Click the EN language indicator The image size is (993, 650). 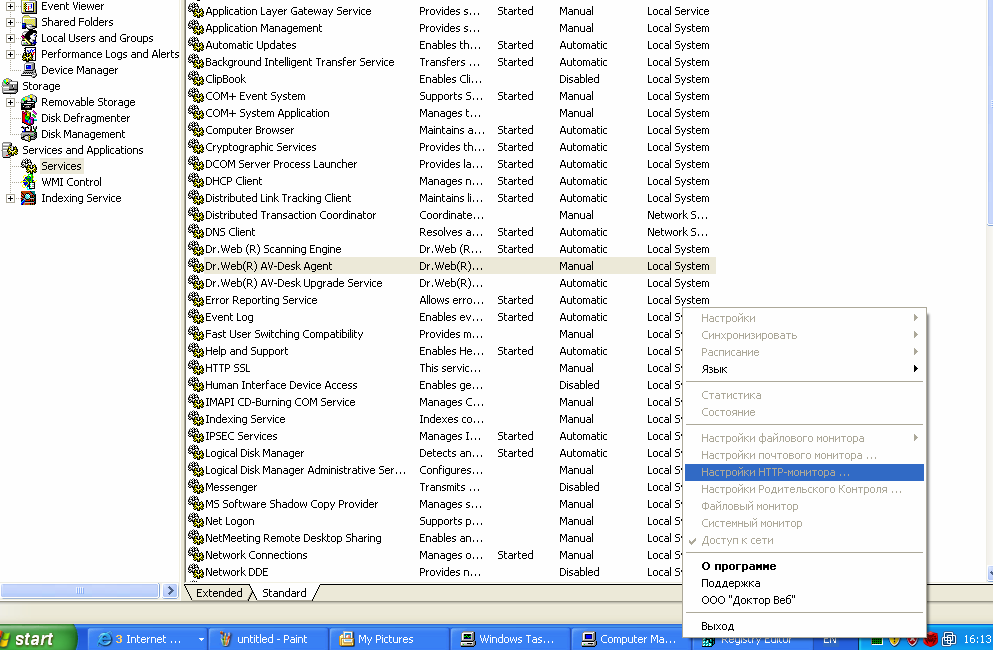tap(830, 641)
